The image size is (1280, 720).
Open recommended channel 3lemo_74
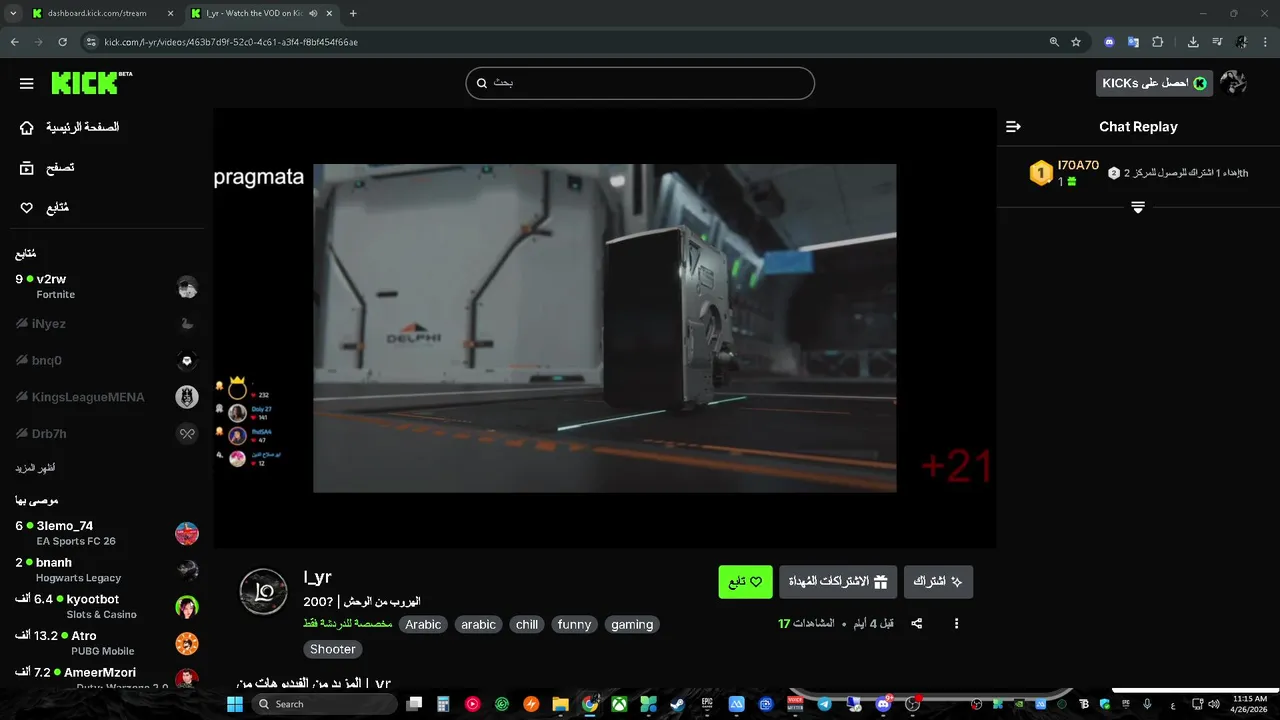click(106, 533)
